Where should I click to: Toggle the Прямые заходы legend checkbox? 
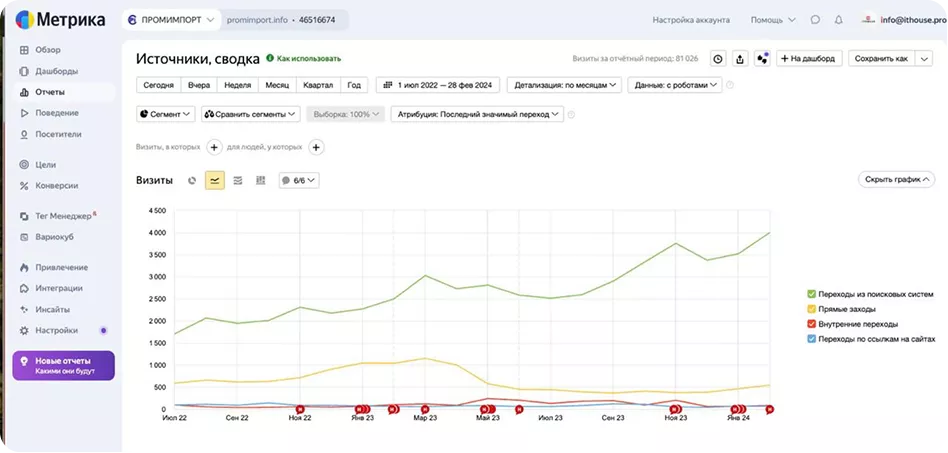(x=811, y=309)
